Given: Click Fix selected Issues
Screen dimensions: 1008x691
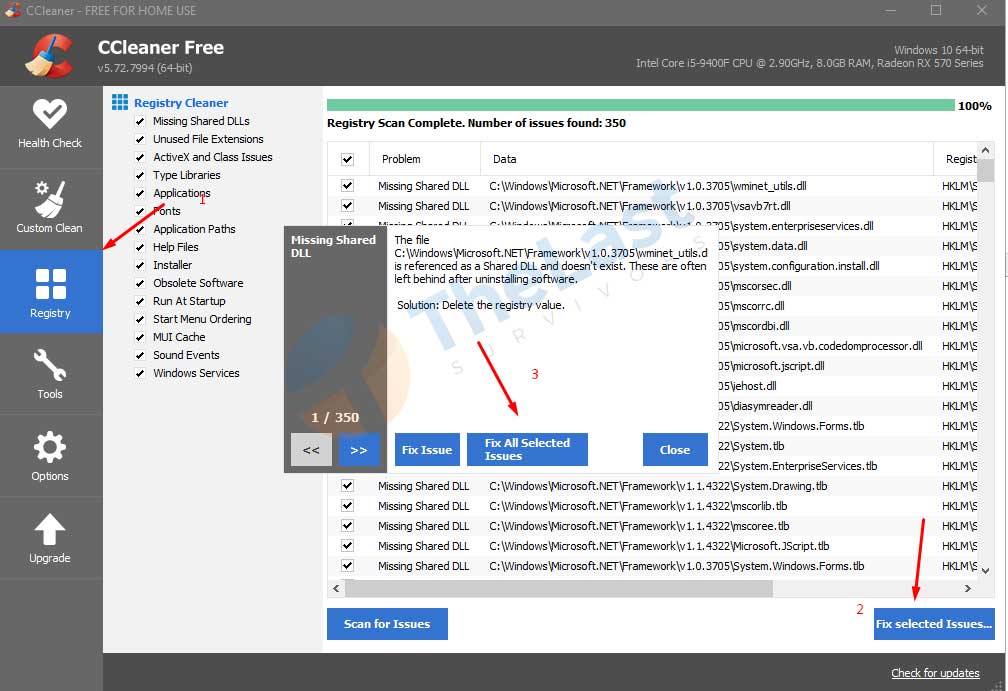Looking at the screenshot, I should point(934,624).
